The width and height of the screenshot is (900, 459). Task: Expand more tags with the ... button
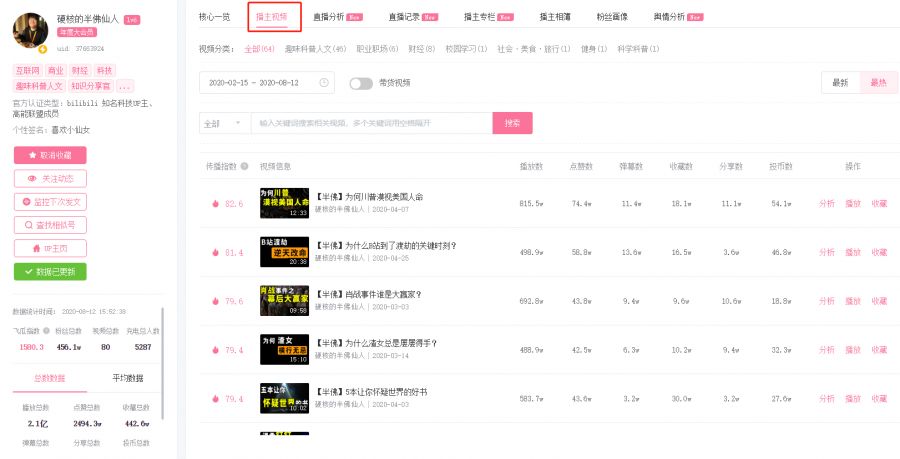click(x=125, y=86)
